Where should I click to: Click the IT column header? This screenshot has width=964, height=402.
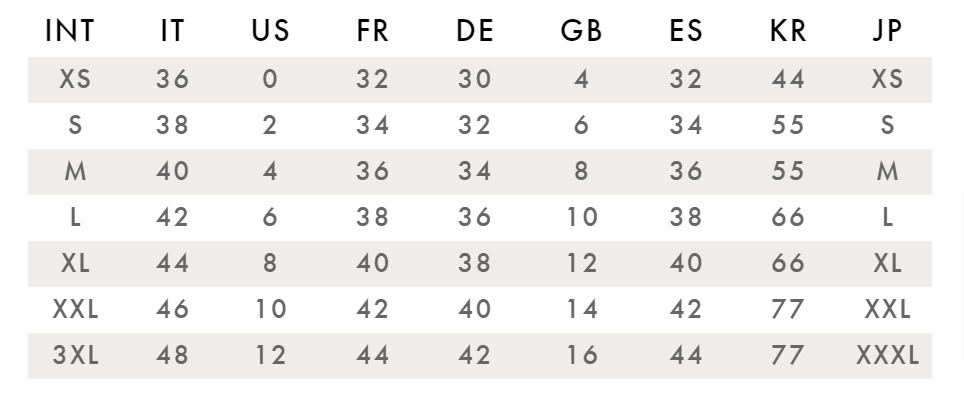pyautogui.click(x=172, y=30)
